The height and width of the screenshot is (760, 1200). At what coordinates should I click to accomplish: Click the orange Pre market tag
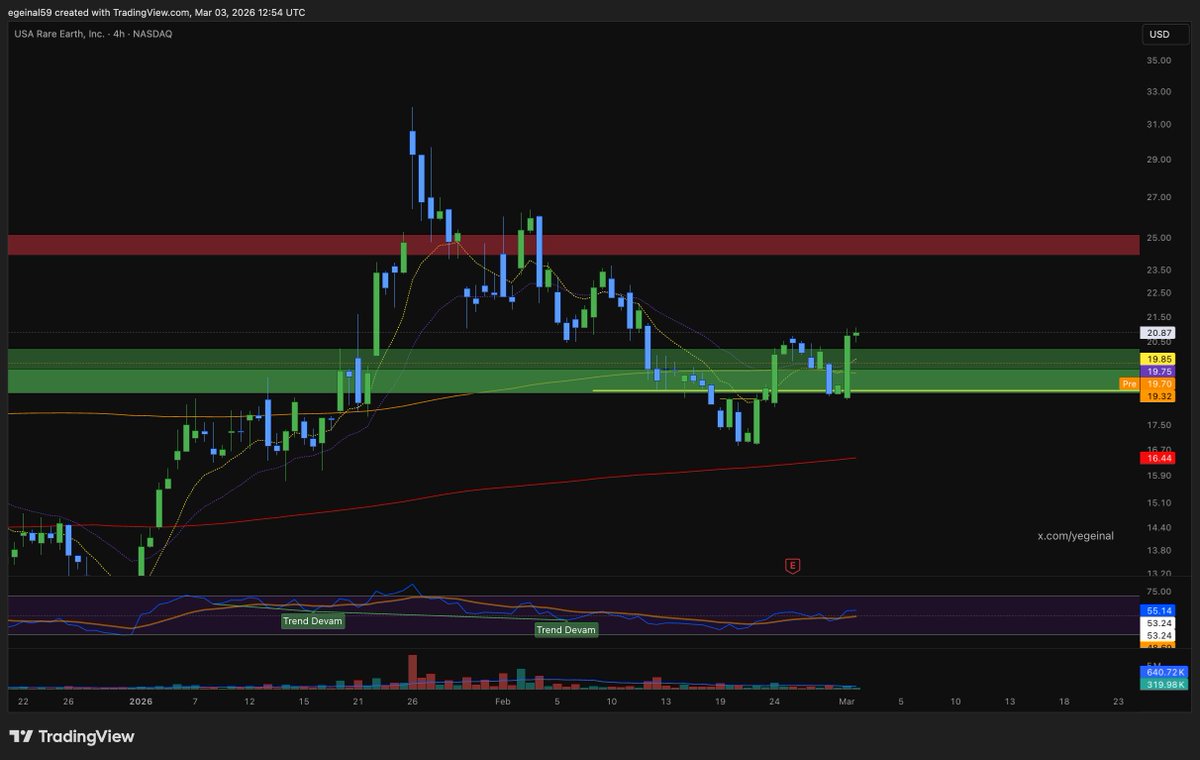pyautogui.click(x=1129, y=383)
